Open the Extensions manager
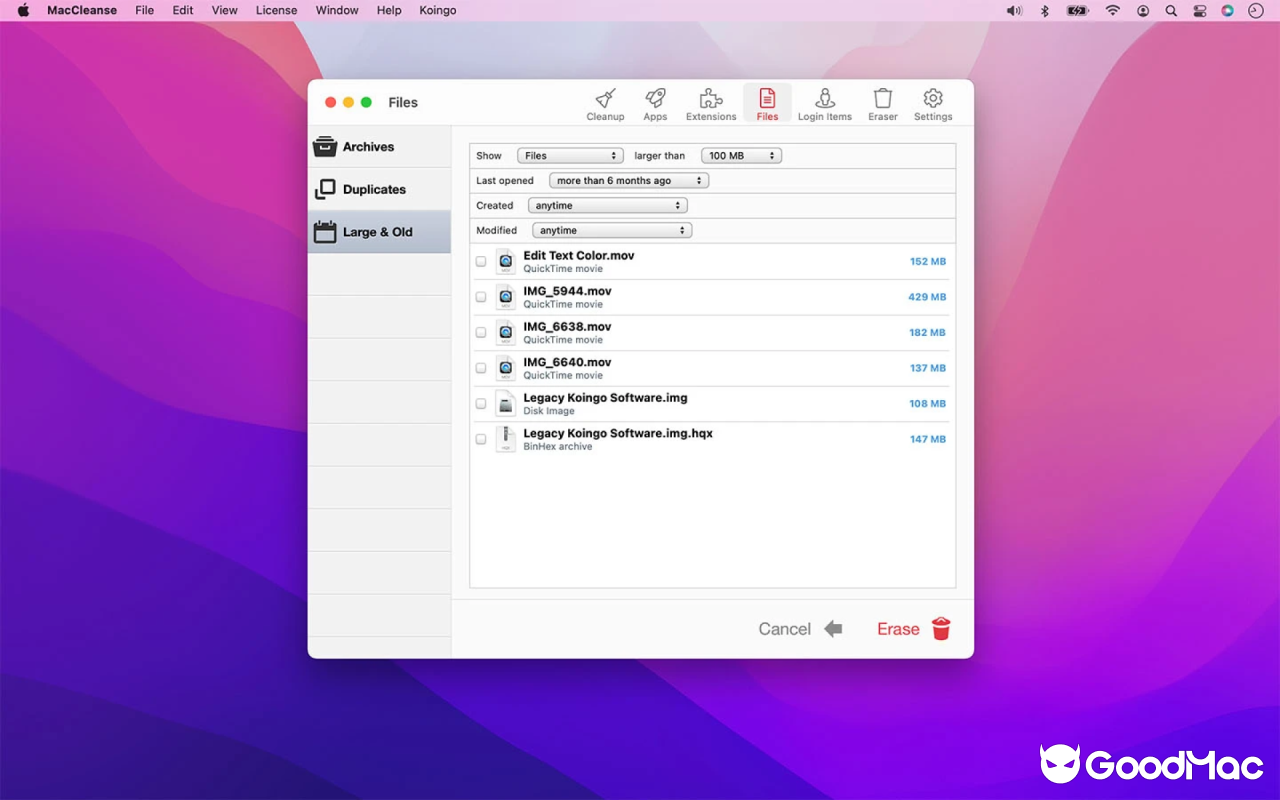Screen dimensions: 1280x800 pos(710,103)
